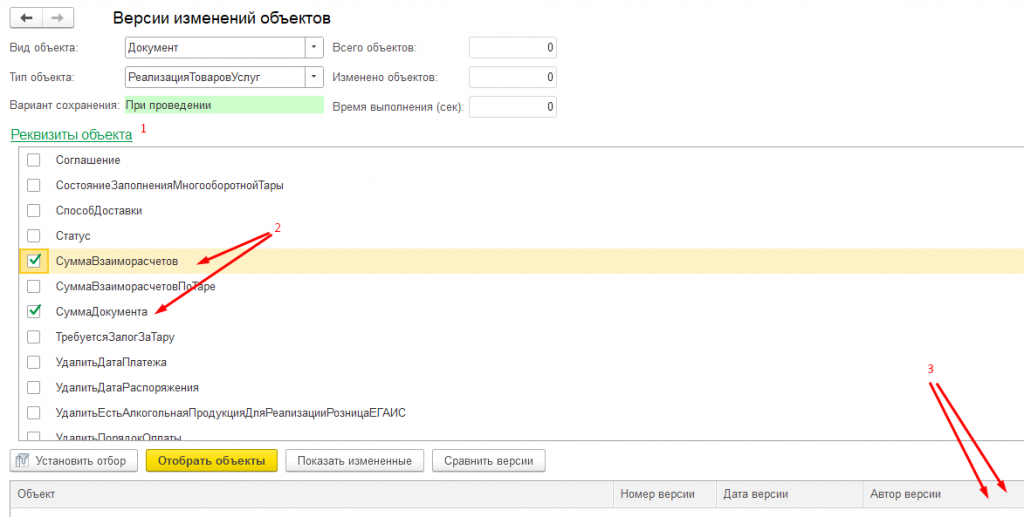1024x517 pixels.
Task: Click Показать измененные button
Action: tap(355, 461)
